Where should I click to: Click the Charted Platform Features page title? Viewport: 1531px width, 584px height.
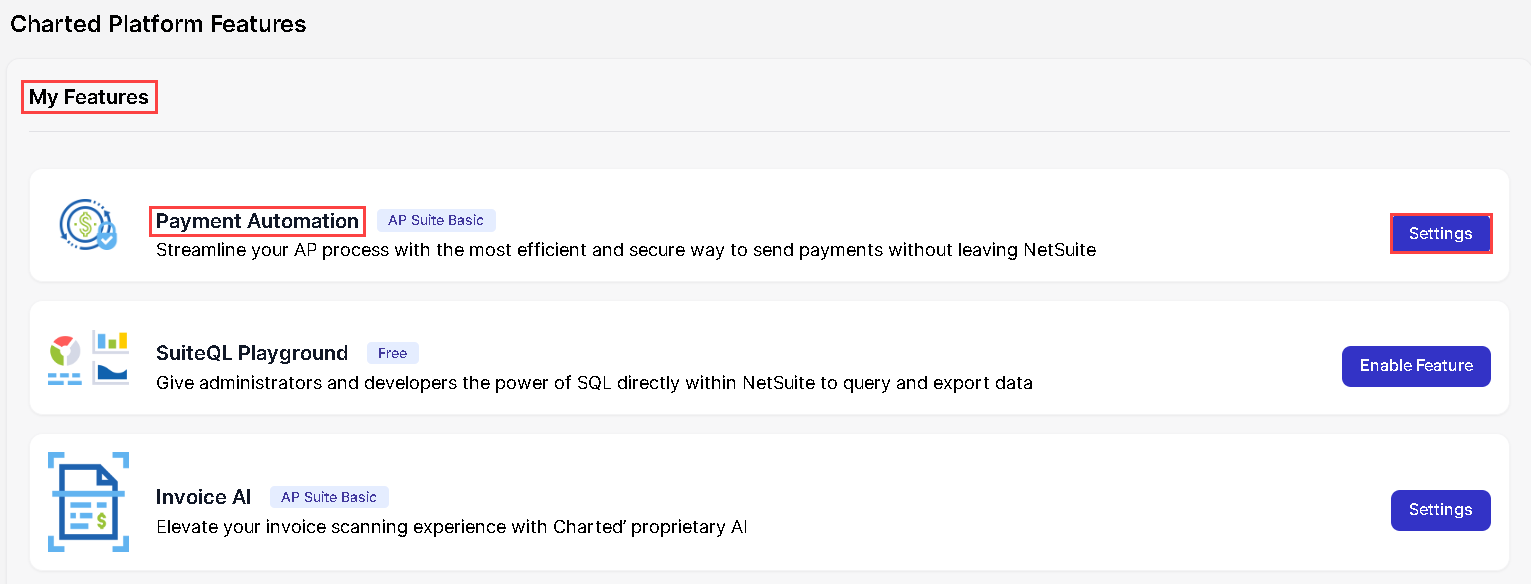(158, 23)
